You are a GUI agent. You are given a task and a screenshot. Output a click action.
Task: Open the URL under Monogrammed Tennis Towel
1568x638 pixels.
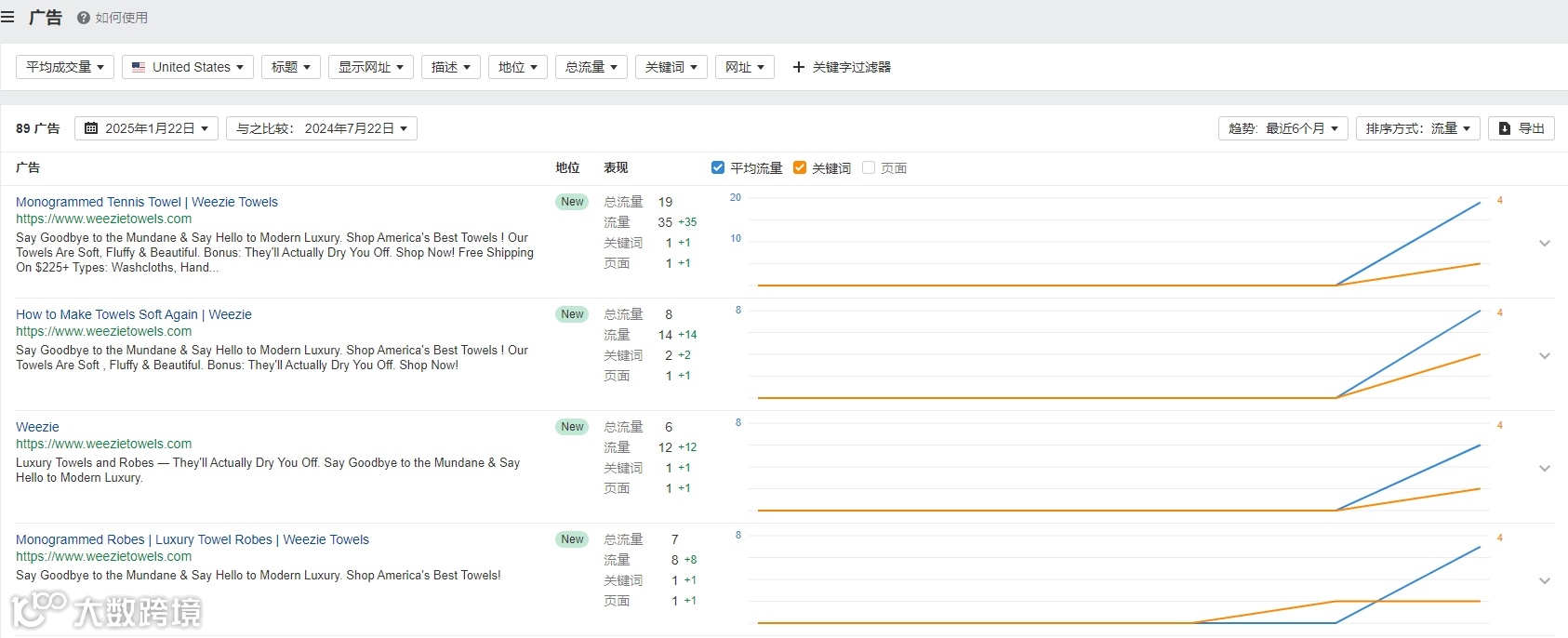click(x=103, y=219)
